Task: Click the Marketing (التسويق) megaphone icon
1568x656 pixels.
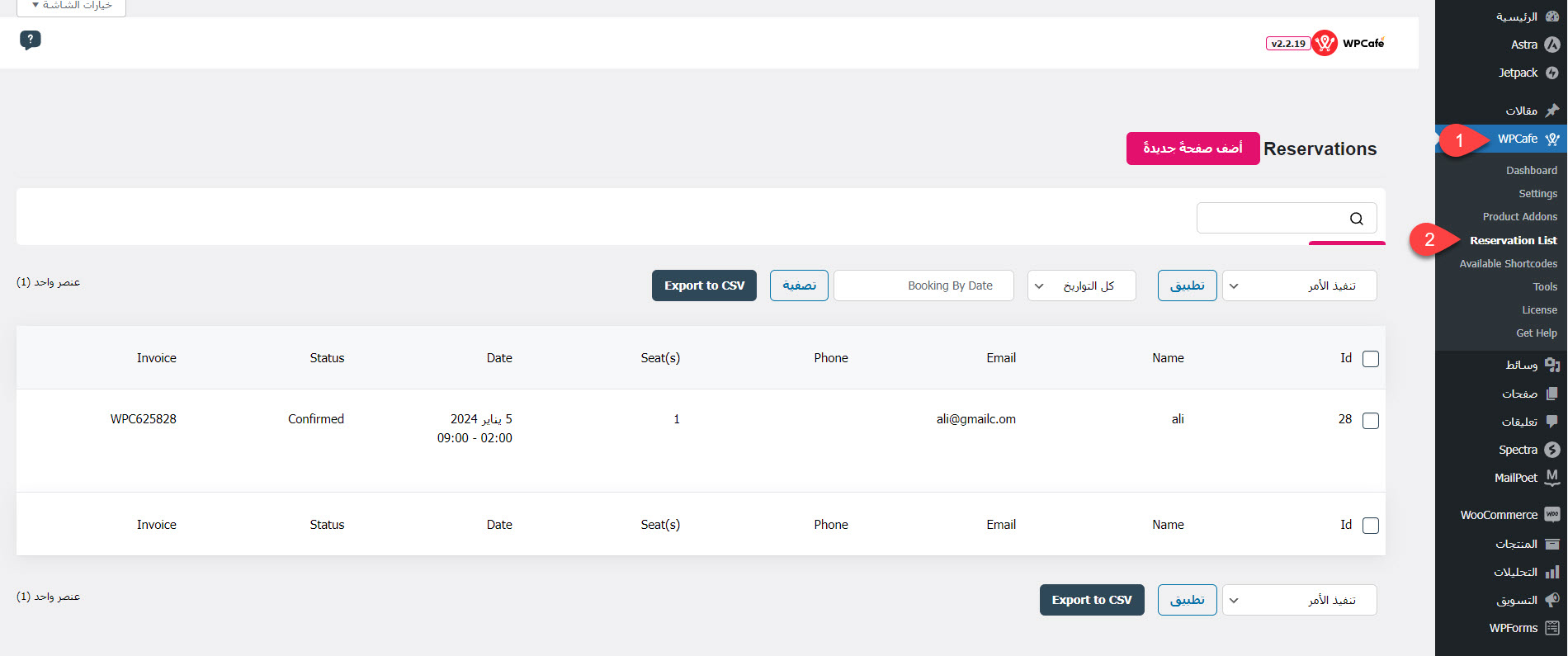Action: click(1551, 600)
